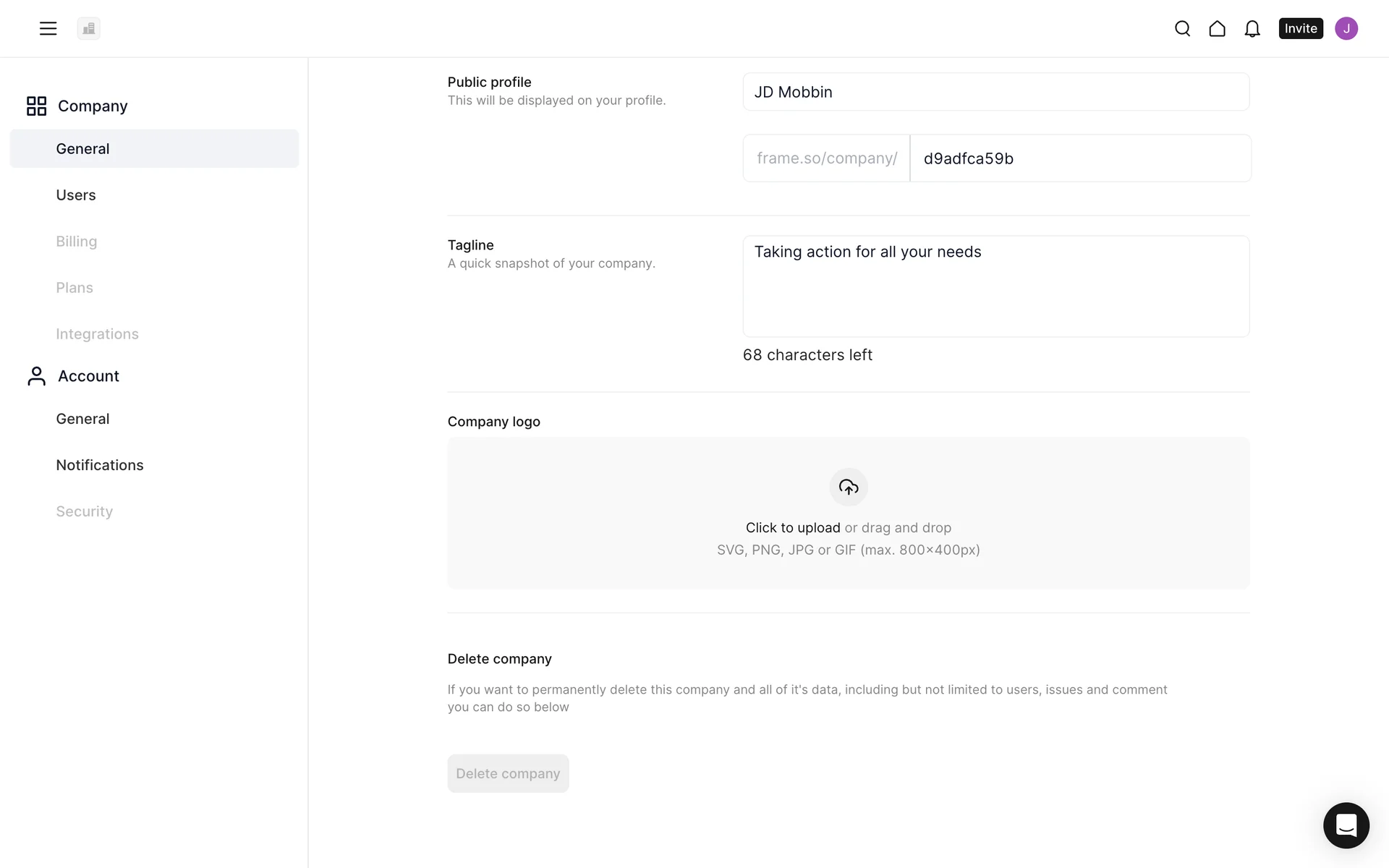
Task: Open the chat support bubble
Action: (1346, 825)
